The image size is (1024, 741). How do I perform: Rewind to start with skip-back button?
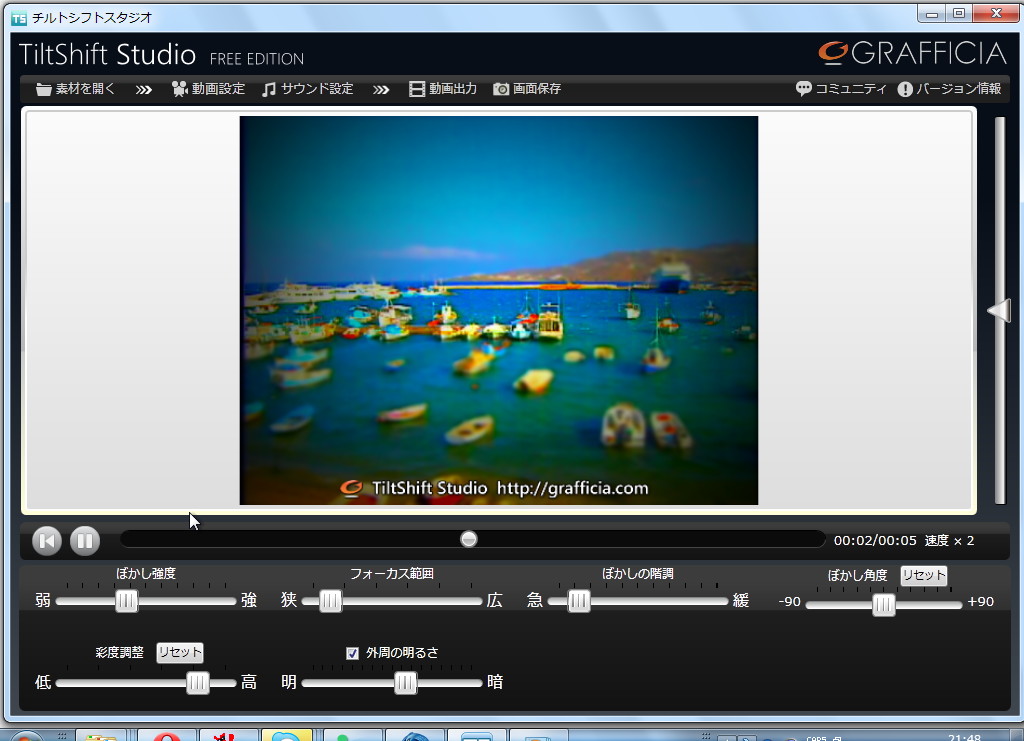coord(47,541)
